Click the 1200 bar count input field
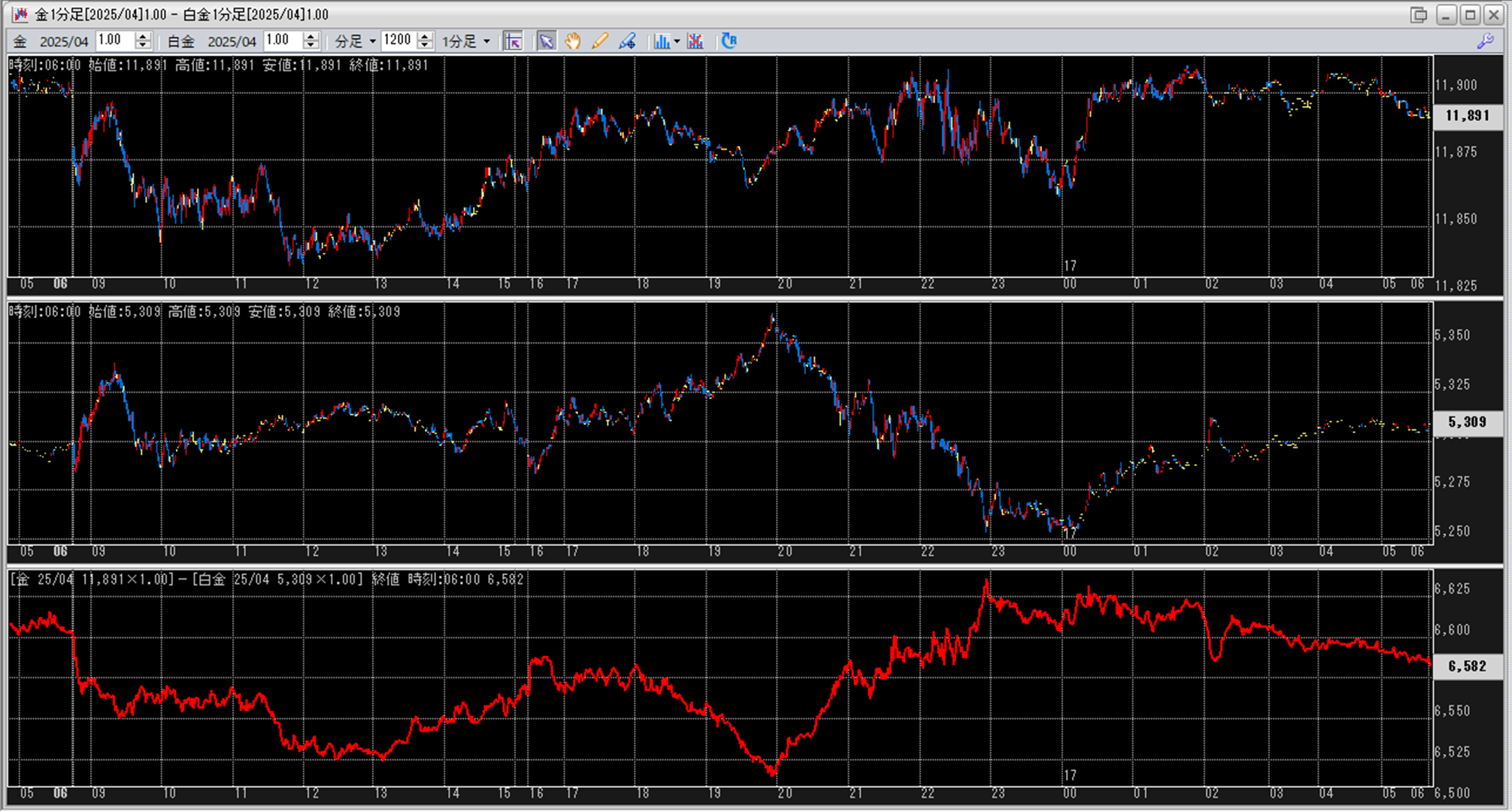 pos(398,41)
